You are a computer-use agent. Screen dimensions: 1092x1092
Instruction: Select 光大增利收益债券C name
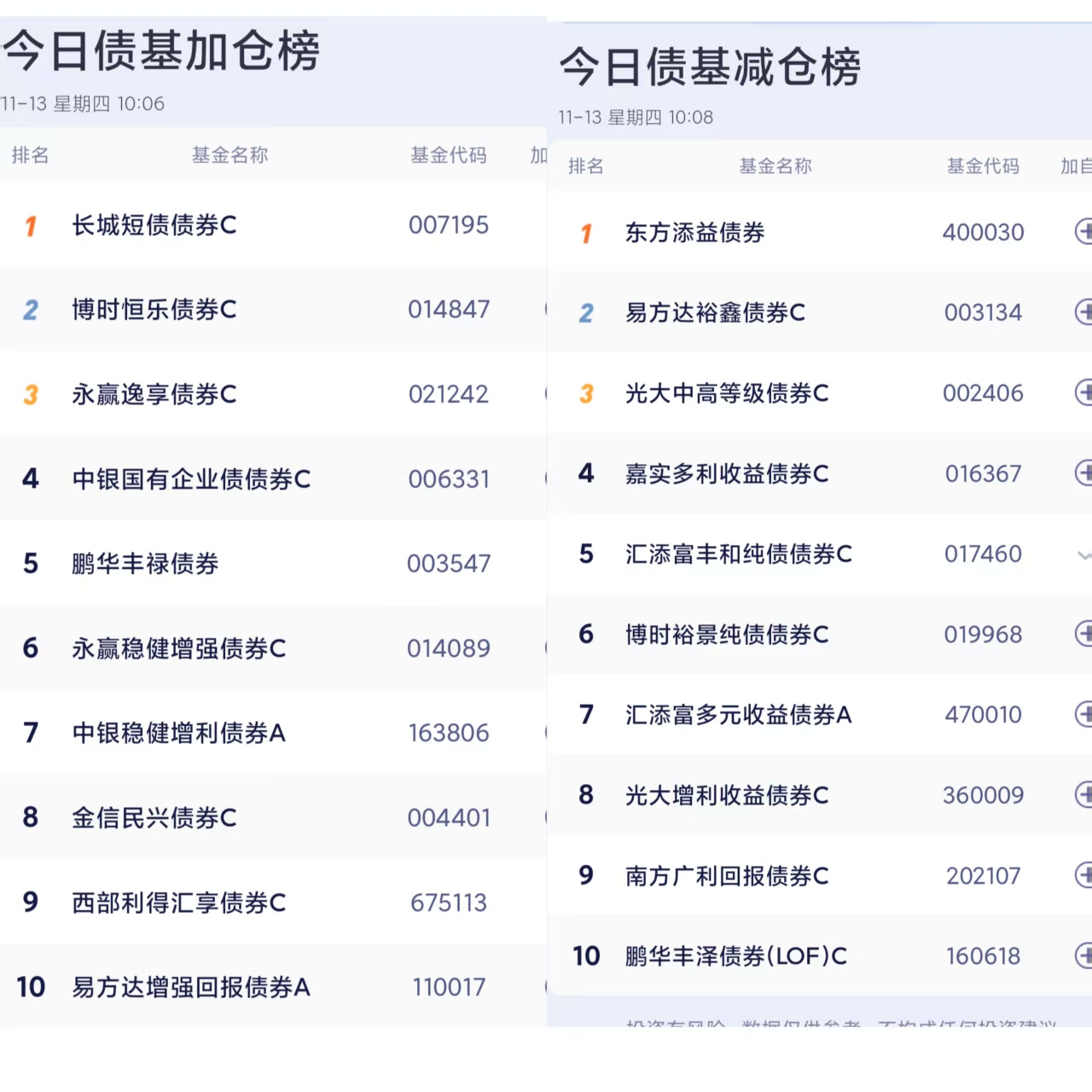click(727, 795)
